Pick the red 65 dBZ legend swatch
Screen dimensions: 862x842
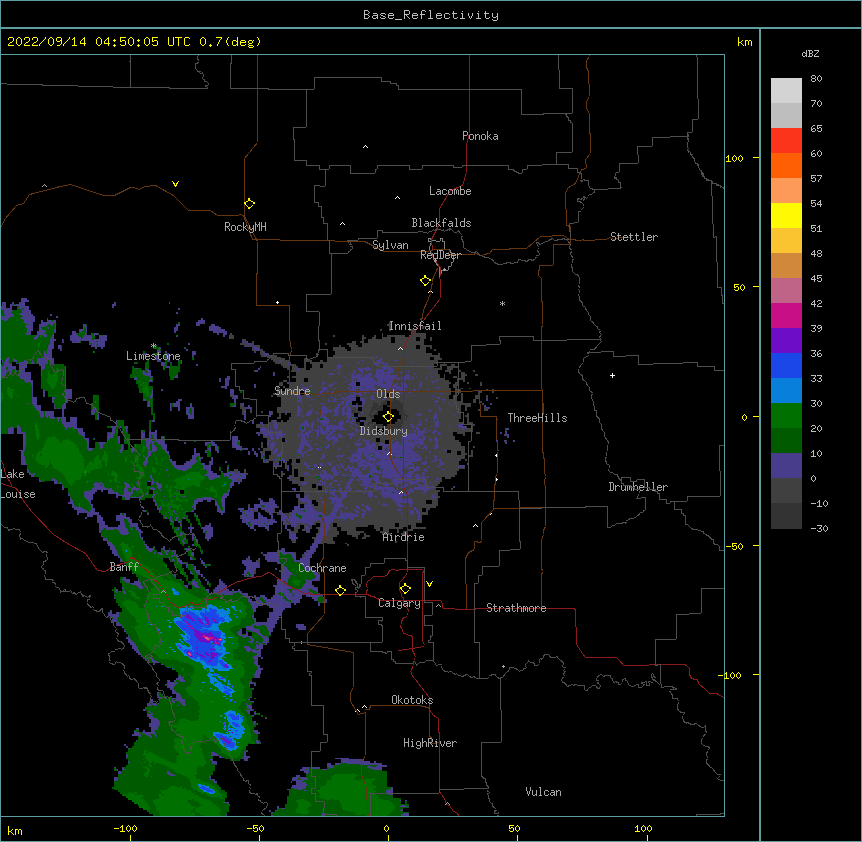(x=786, y=141)
